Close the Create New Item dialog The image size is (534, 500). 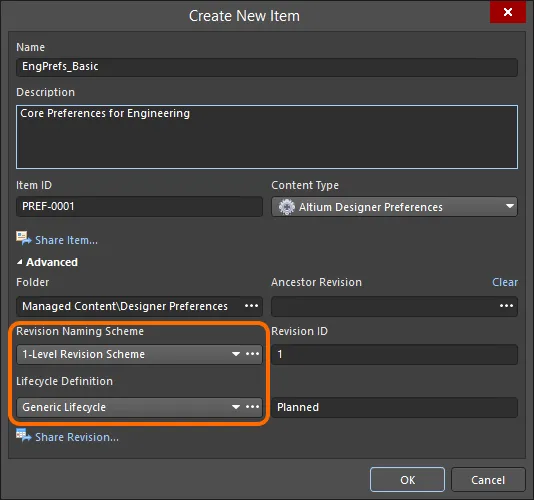tap(508, 12)
